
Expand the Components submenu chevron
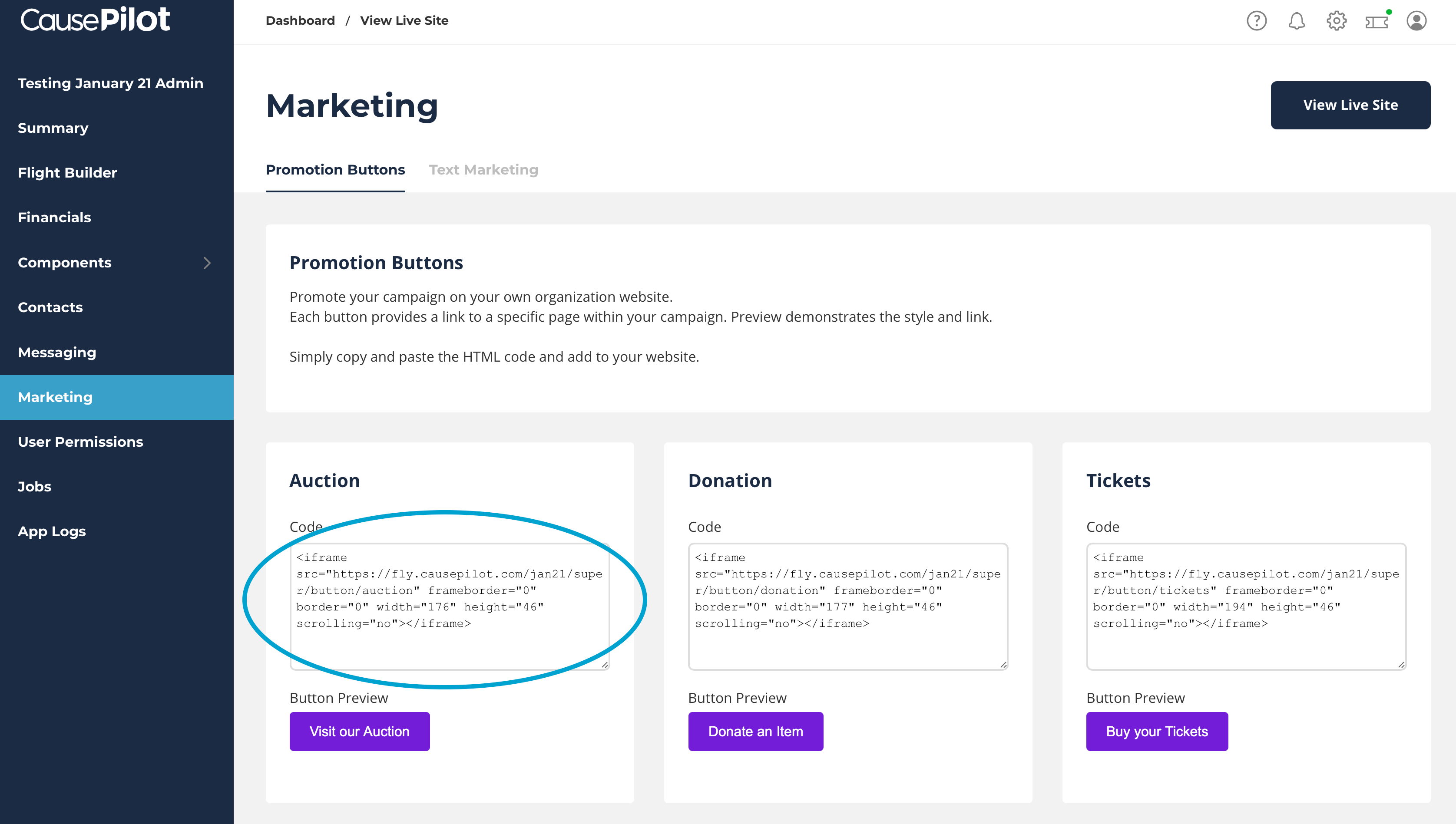tap(207, 263)
